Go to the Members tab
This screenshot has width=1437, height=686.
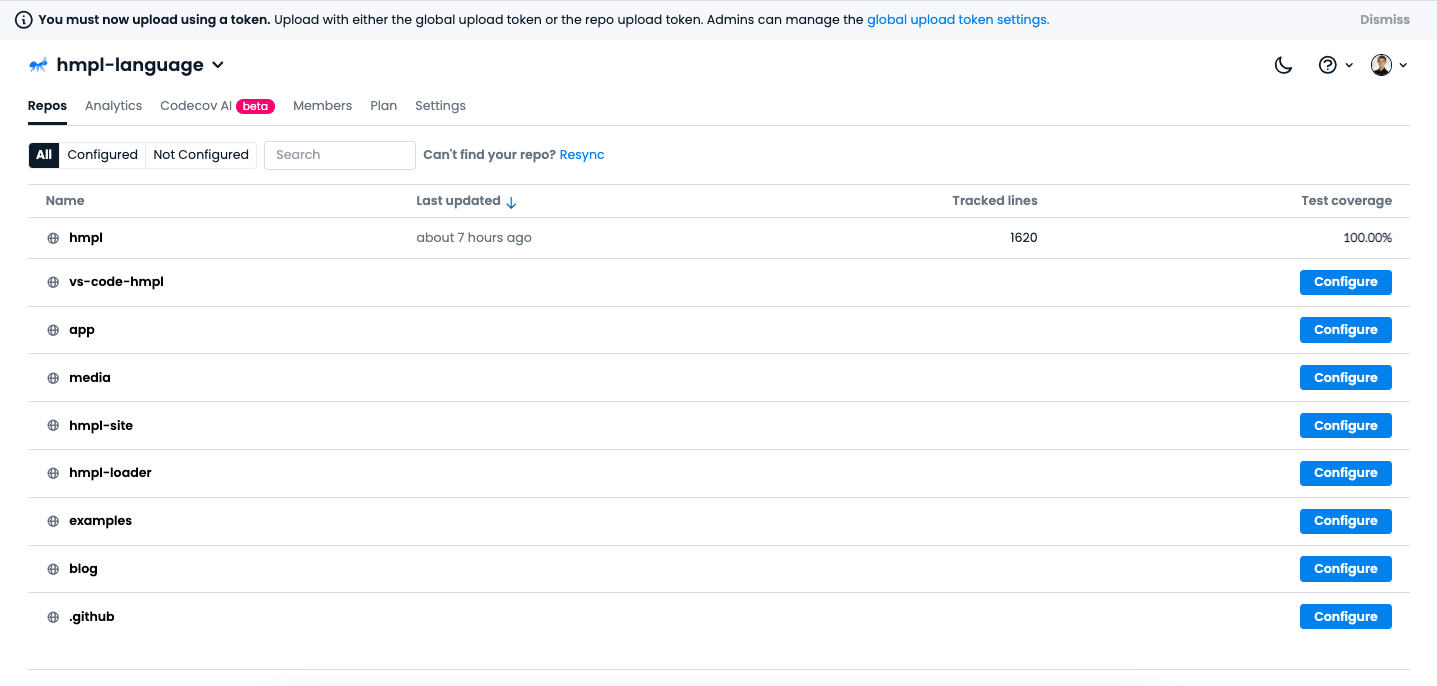322,106
